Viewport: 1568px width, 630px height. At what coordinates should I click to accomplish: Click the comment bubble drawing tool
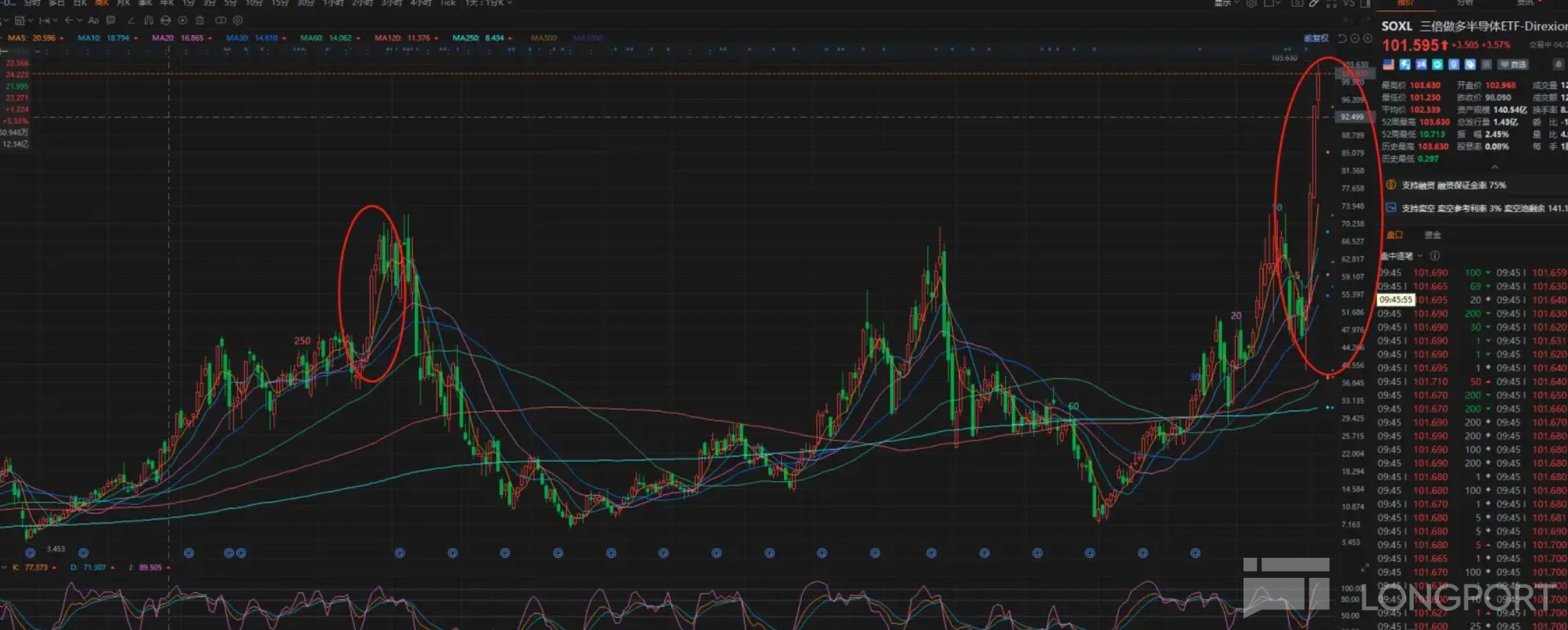click(x=111, y=21)
